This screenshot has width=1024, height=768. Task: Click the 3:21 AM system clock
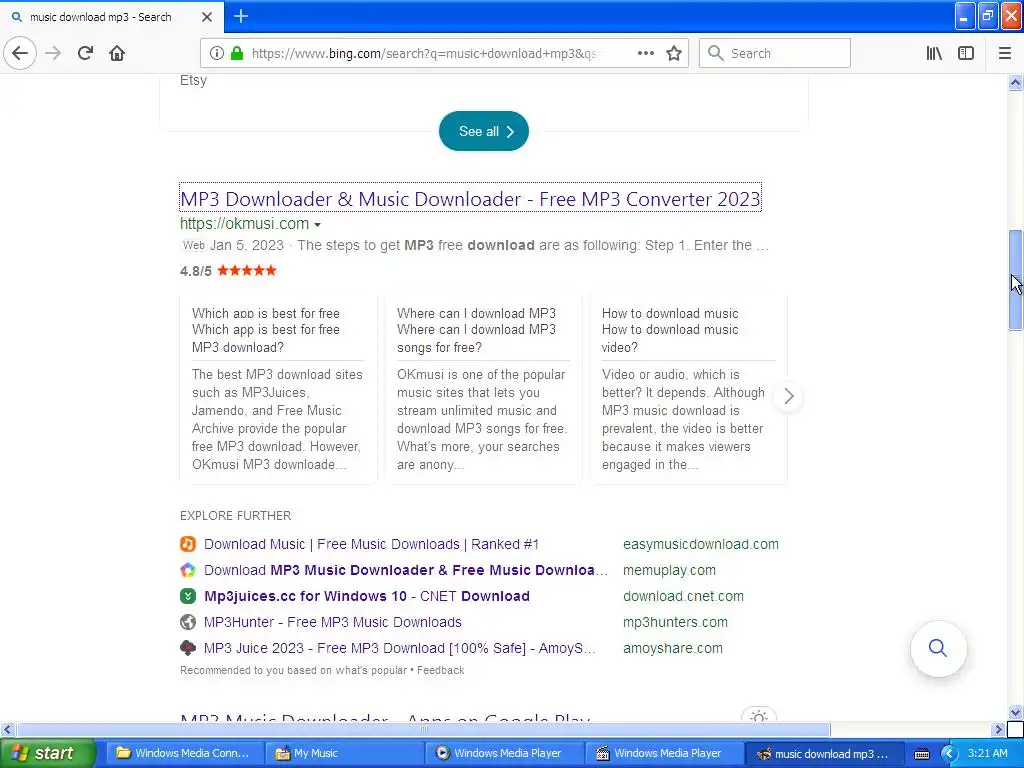point(987,753)
